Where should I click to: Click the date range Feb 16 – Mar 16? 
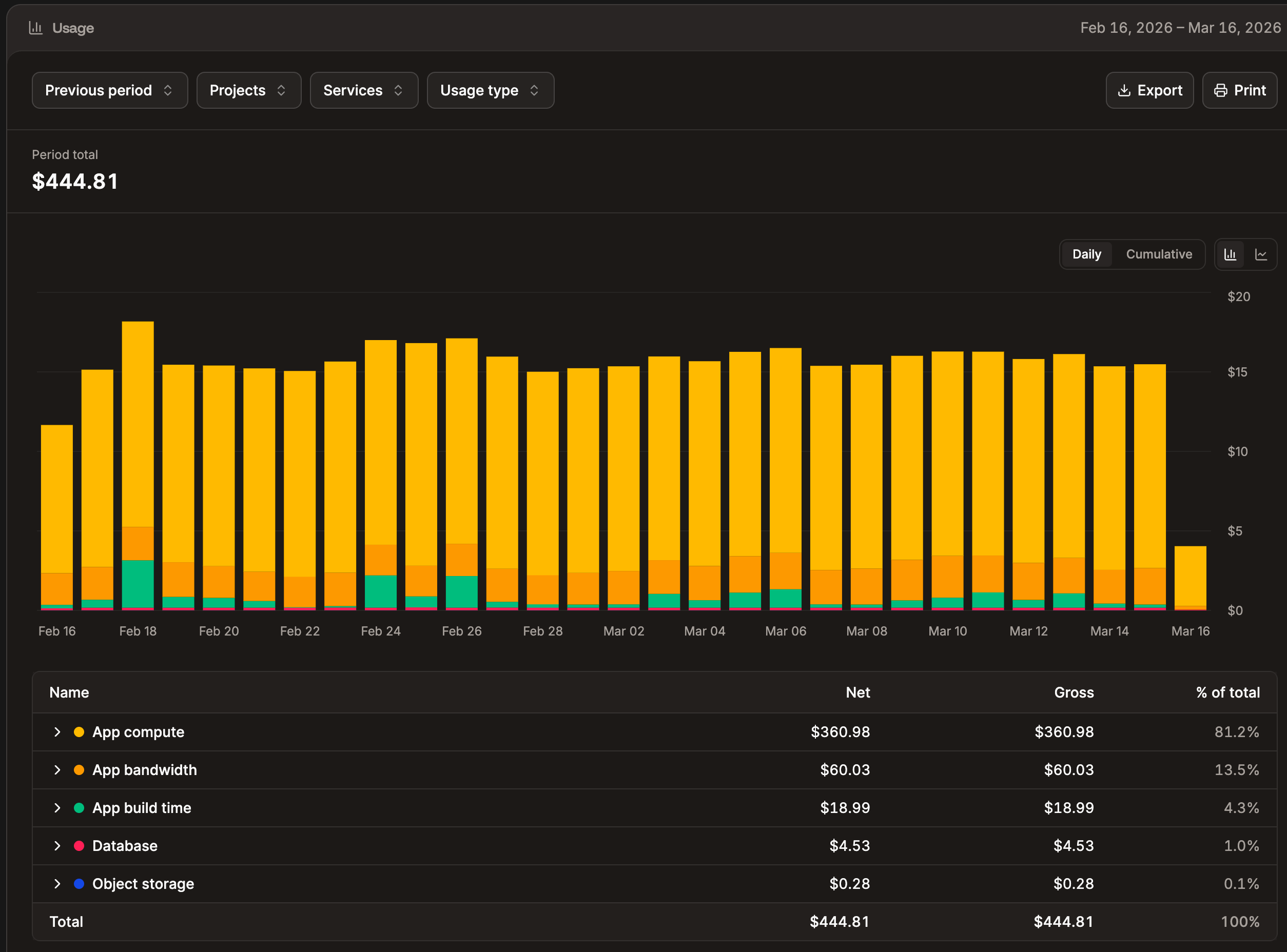coord(1179,27)
